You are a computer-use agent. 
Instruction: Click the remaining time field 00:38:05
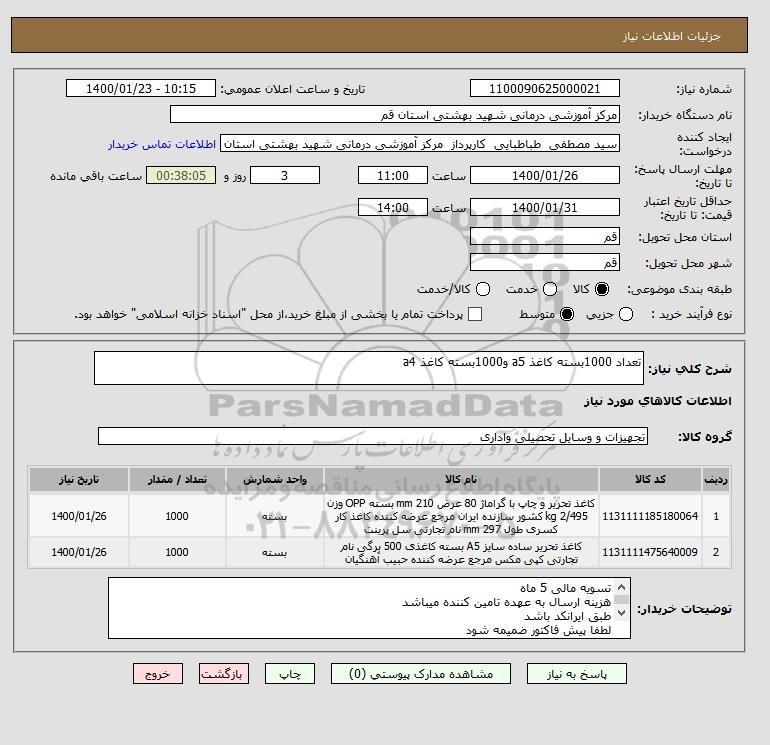[x=181, y=175]
